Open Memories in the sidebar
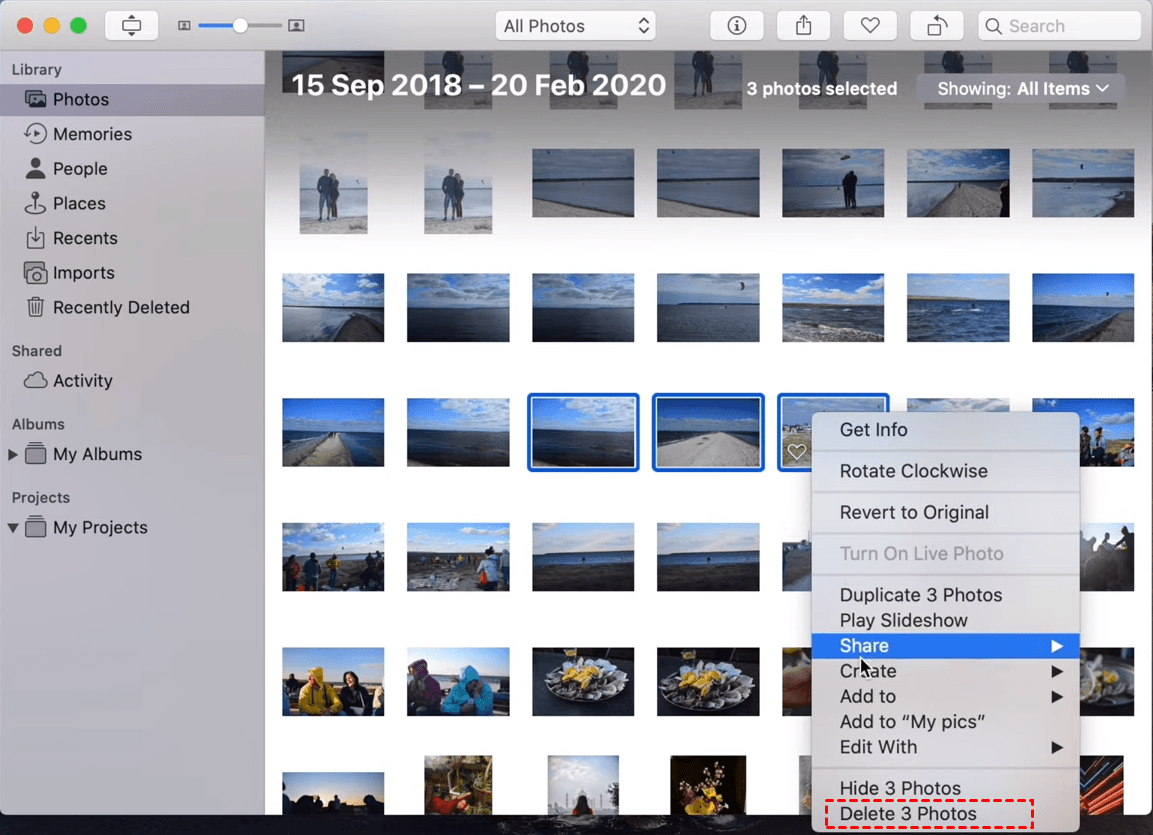Screen dimensions: 1153x835 coord(92,134)
